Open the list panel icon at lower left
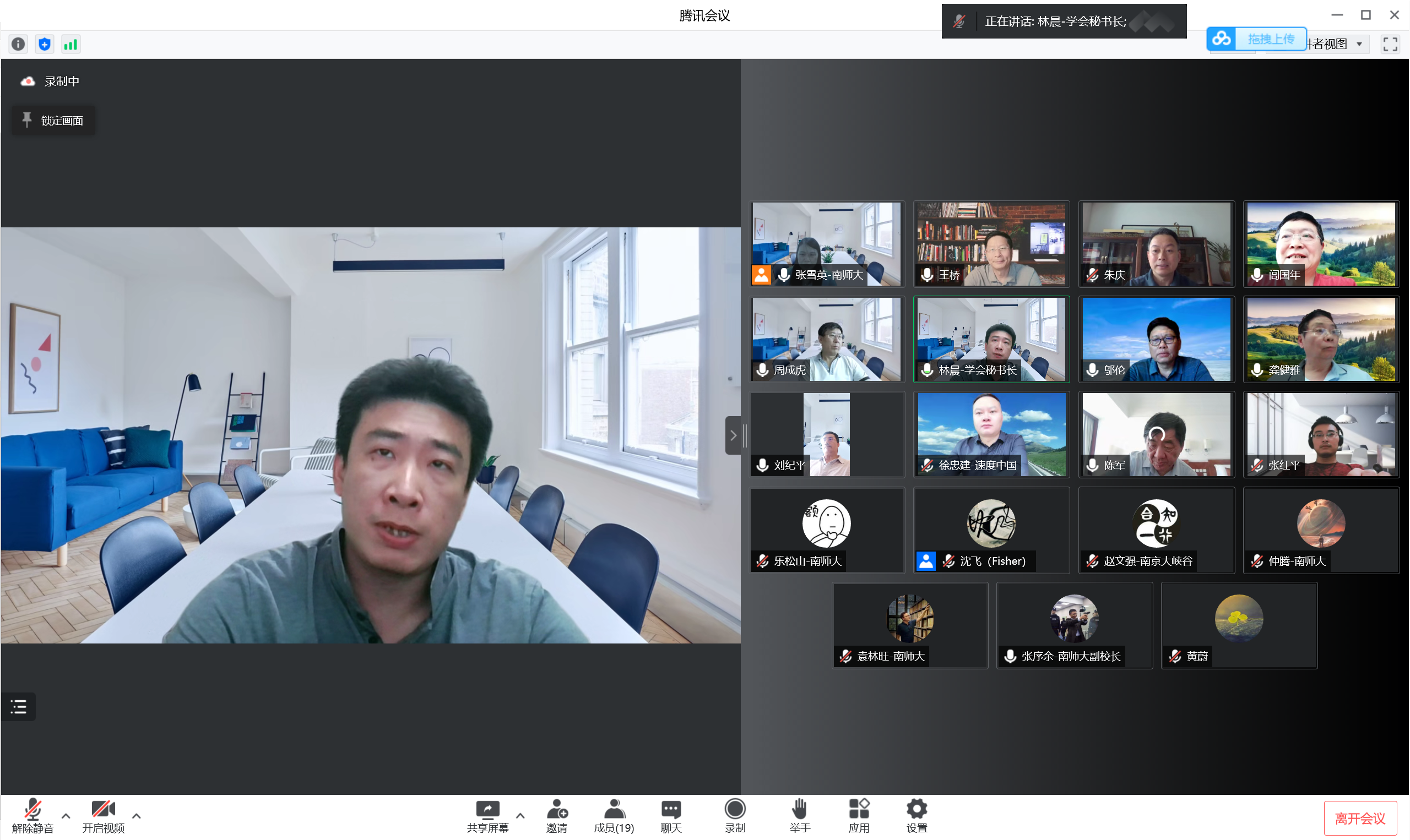 tap(19, 706)
